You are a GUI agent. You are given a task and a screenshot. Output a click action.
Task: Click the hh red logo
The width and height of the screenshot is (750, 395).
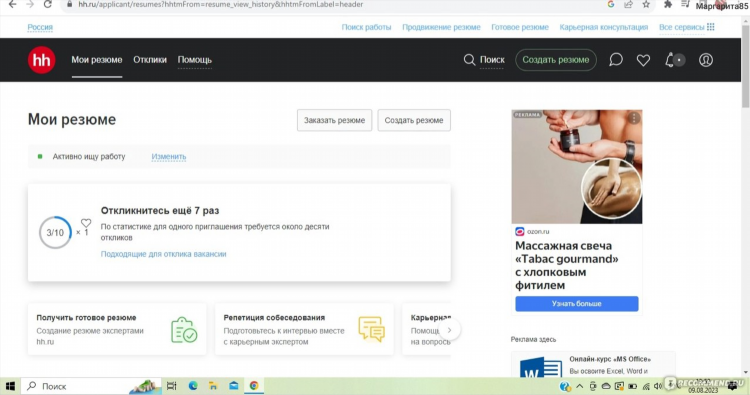(x=42, y=60)
